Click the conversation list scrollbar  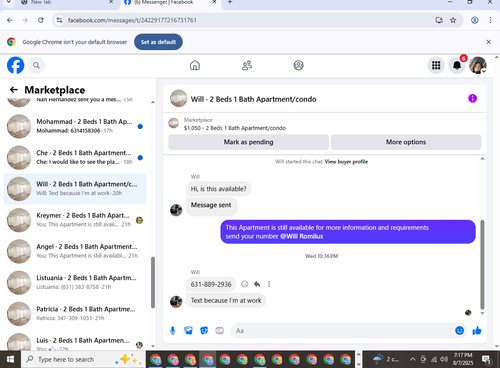[153, 282]
